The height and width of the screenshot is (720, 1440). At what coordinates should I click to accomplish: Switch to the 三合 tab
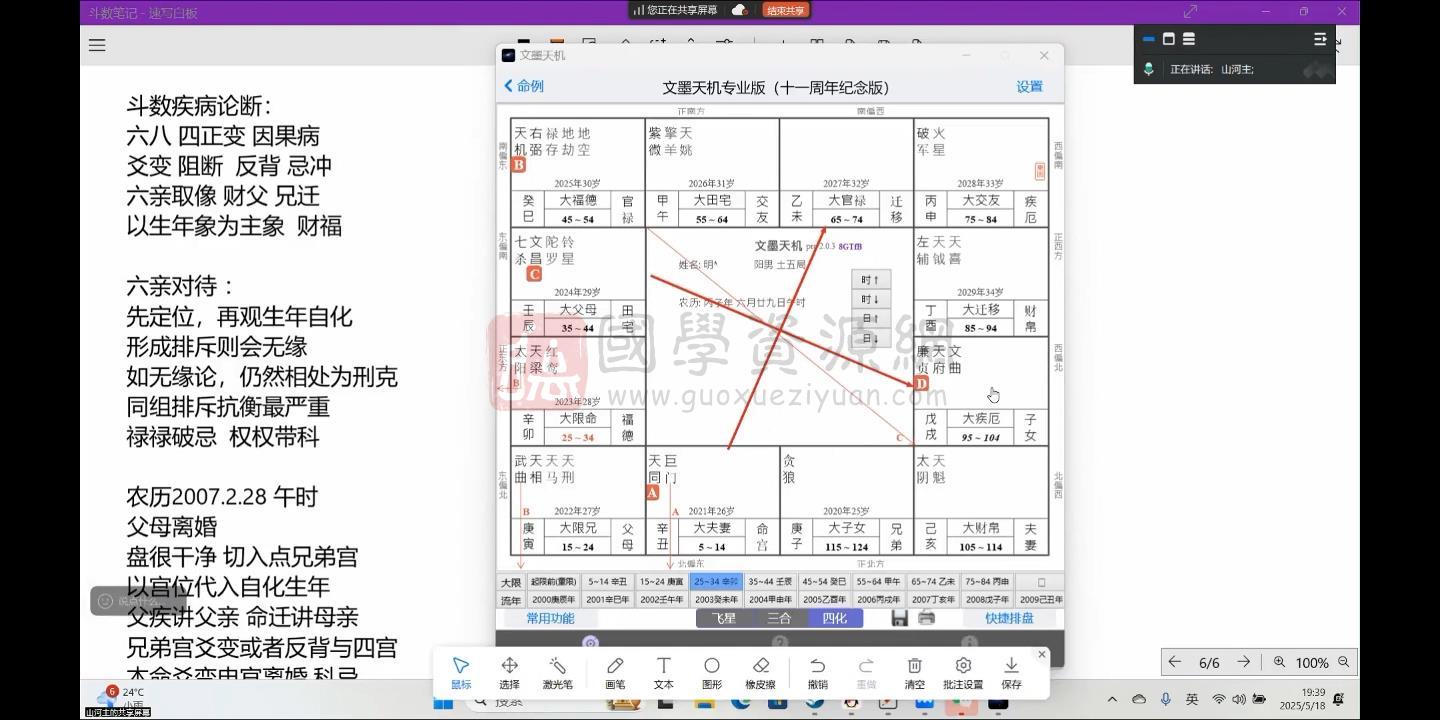point(777,618)
